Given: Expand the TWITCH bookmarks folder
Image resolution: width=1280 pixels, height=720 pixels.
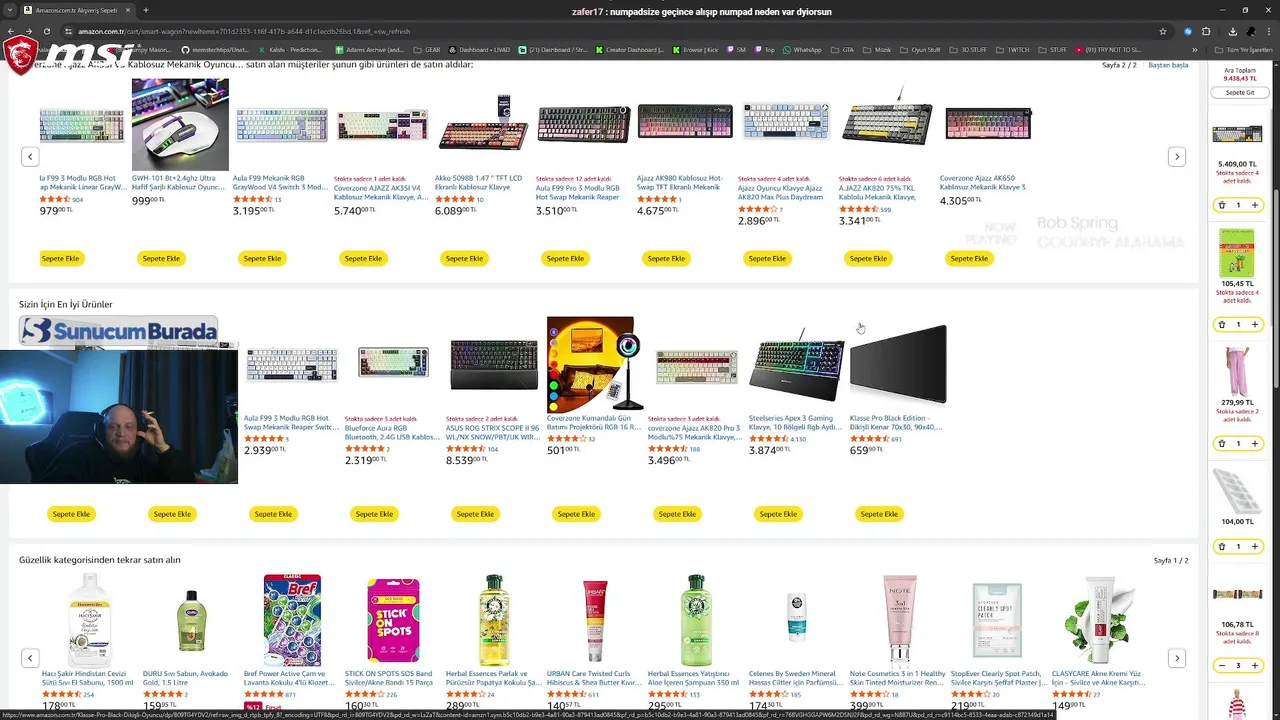Looking at the screenshot, I should (x=1012, y=49).
